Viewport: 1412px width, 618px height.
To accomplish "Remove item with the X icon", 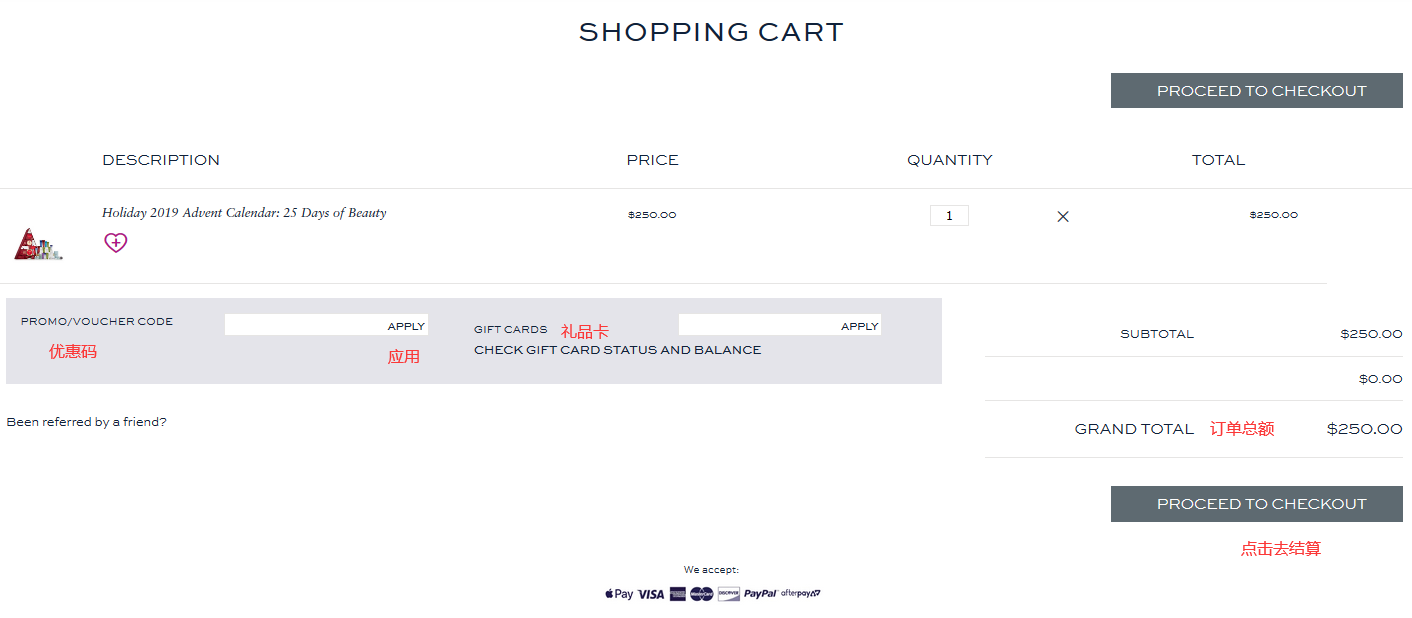I will tap(1063, 216).
